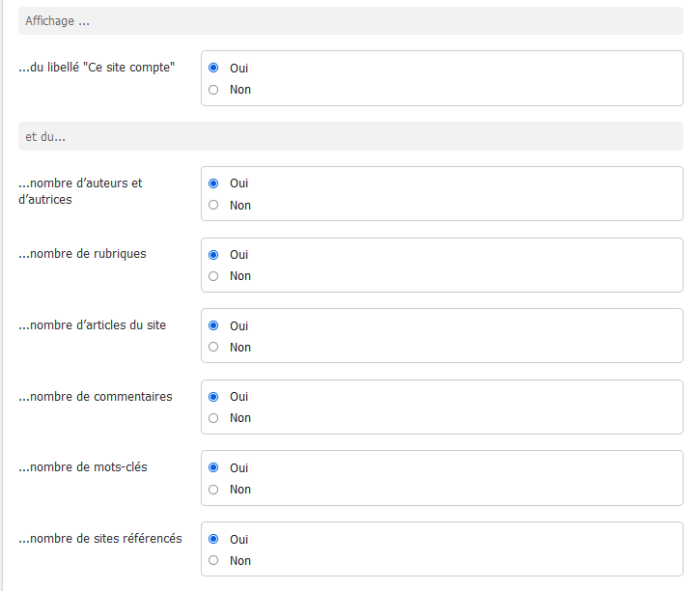Pick Oui for nombre d'articles du site

[x=214, y=326]
